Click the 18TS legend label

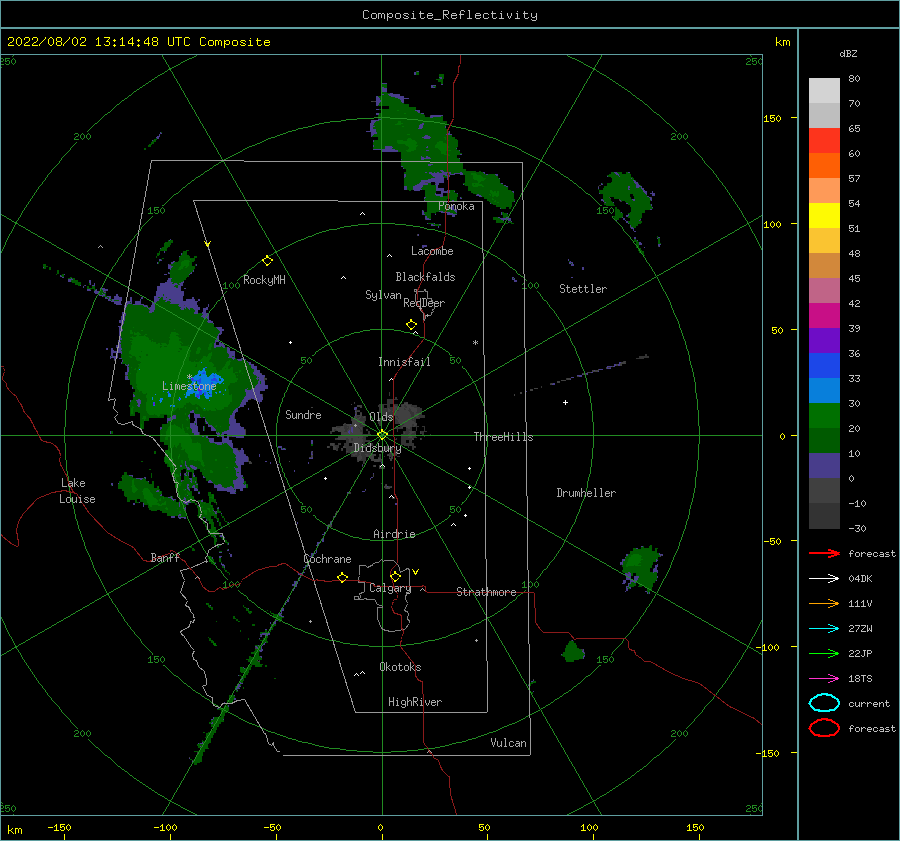(x=860, y=679)
